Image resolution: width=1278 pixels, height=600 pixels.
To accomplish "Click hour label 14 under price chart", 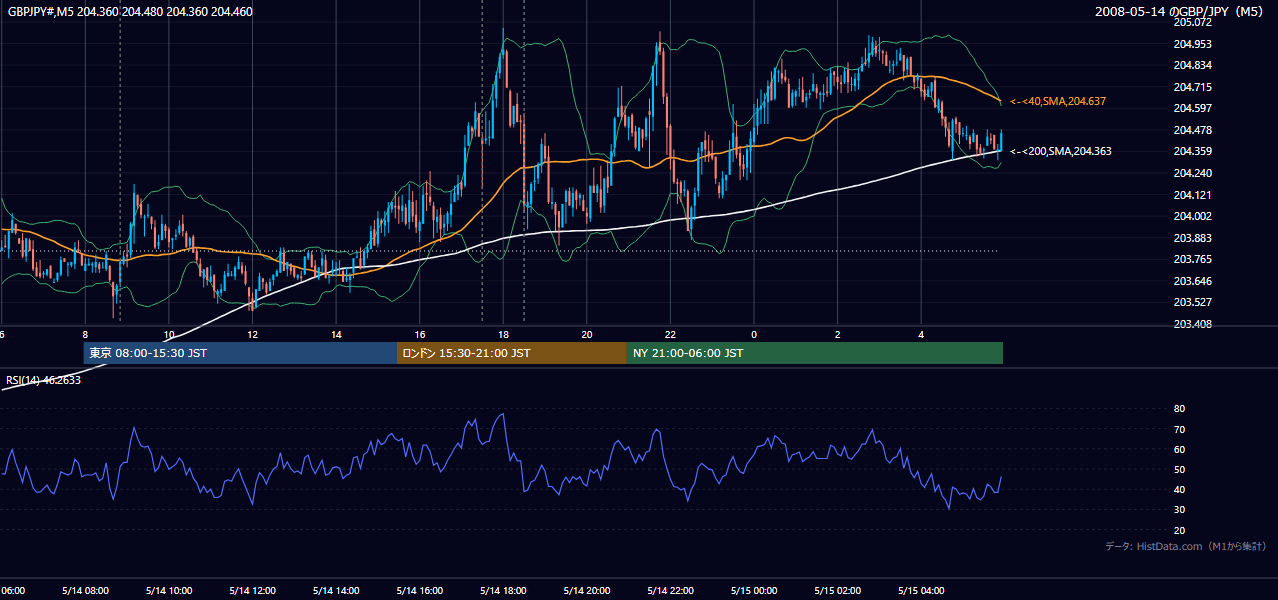I will [x=336, y=334].
